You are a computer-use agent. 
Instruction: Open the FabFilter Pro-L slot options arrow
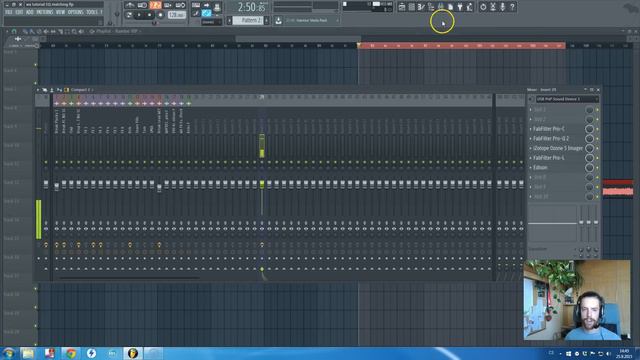[x=531, y=158]
